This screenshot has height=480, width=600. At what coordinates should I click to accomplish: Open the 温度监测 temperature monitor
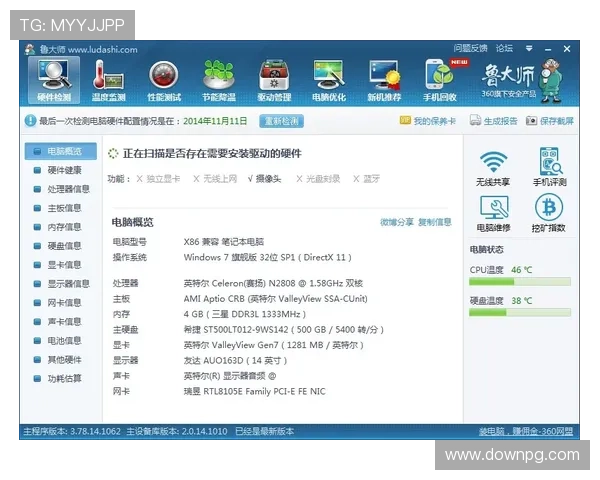[109, 80]
